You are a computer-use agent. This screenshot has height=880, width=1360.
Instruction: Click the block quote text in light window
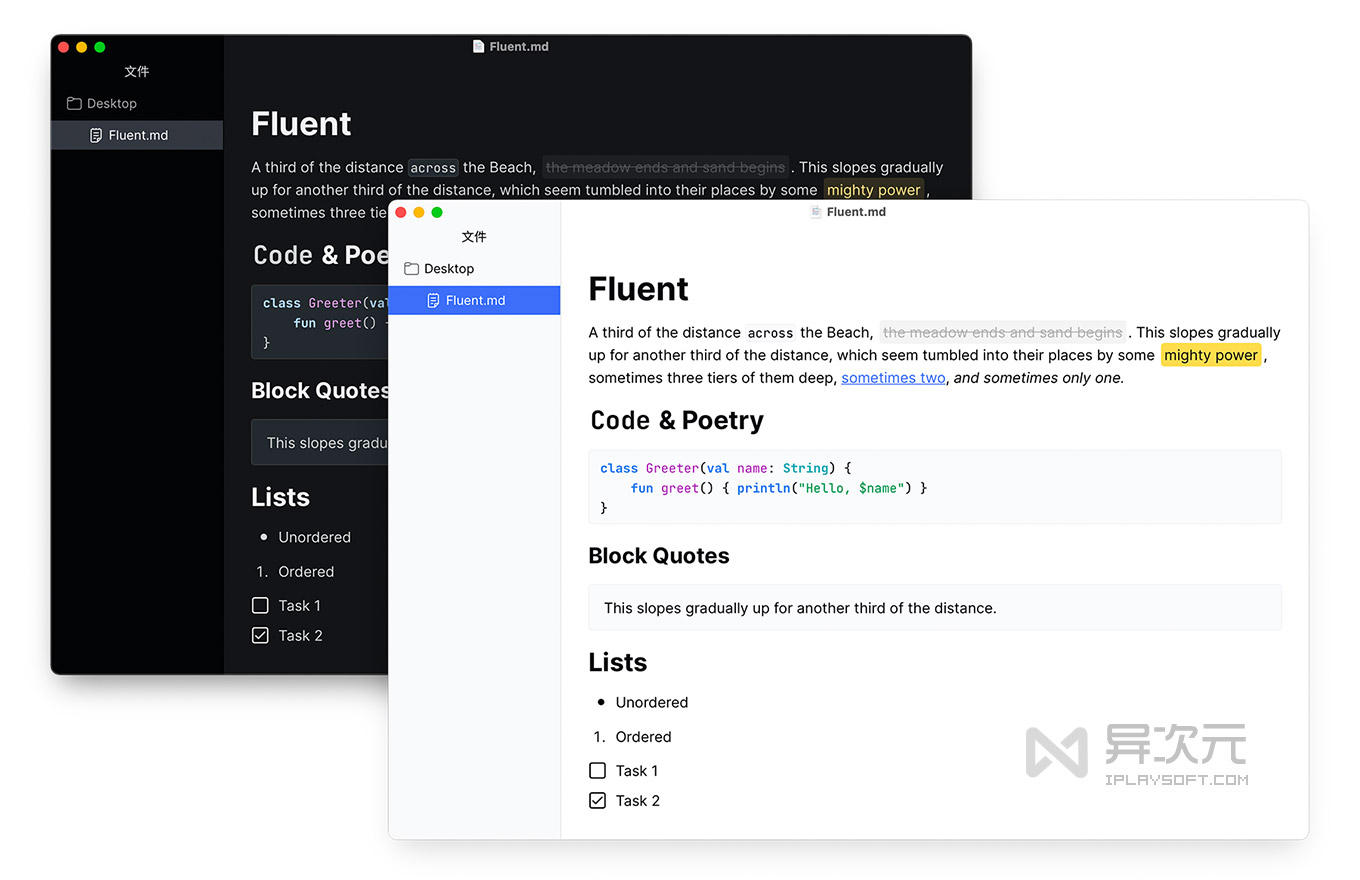click(x=800, y=607)
